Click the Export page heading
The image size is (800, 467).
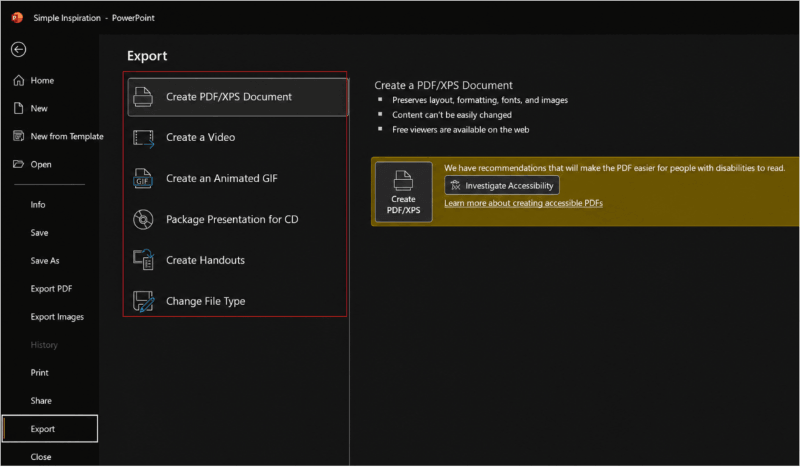pos(147,56)
